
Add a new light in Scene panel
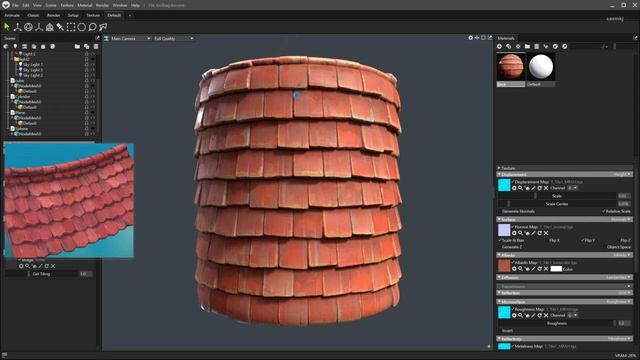pyautogui.click(x=15, y=47)
